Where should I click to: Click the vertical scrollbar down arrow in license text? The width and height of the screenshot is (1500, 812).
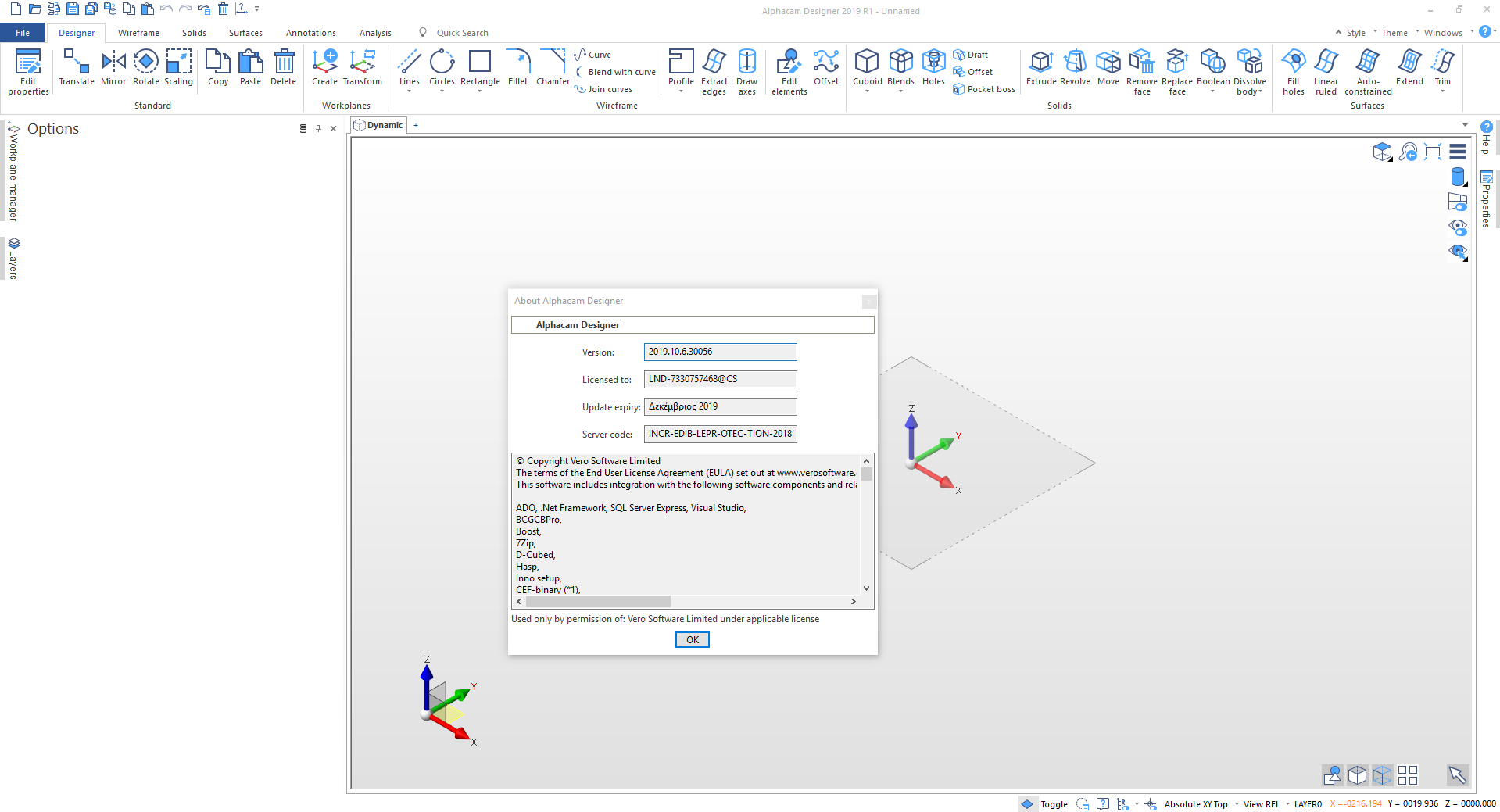(866, 588)
